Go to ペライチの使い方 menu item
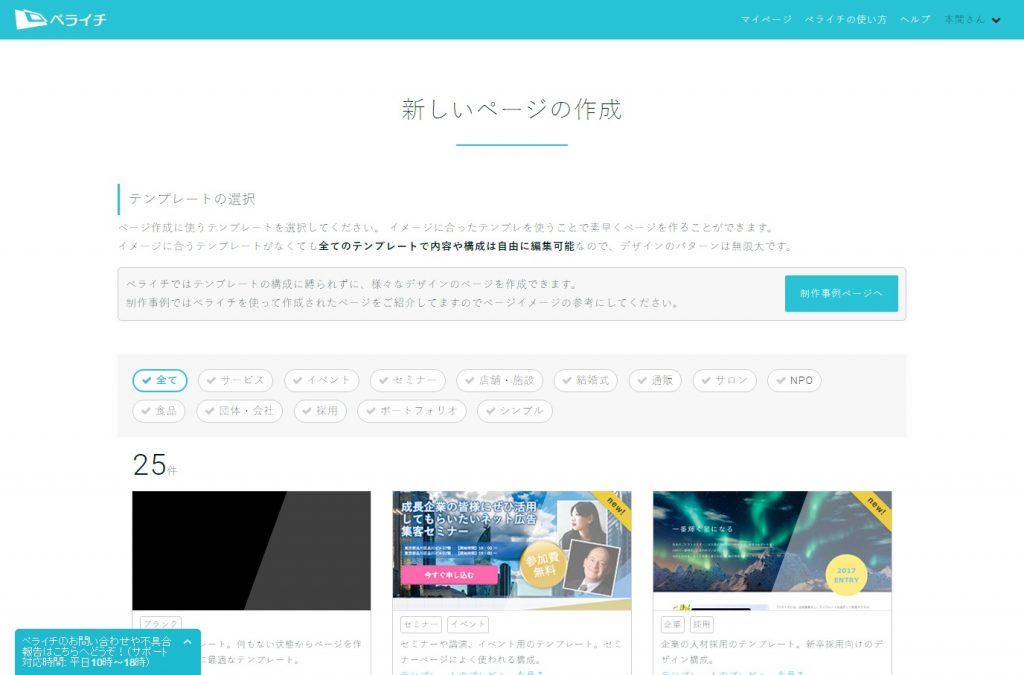 click(845, 20)
